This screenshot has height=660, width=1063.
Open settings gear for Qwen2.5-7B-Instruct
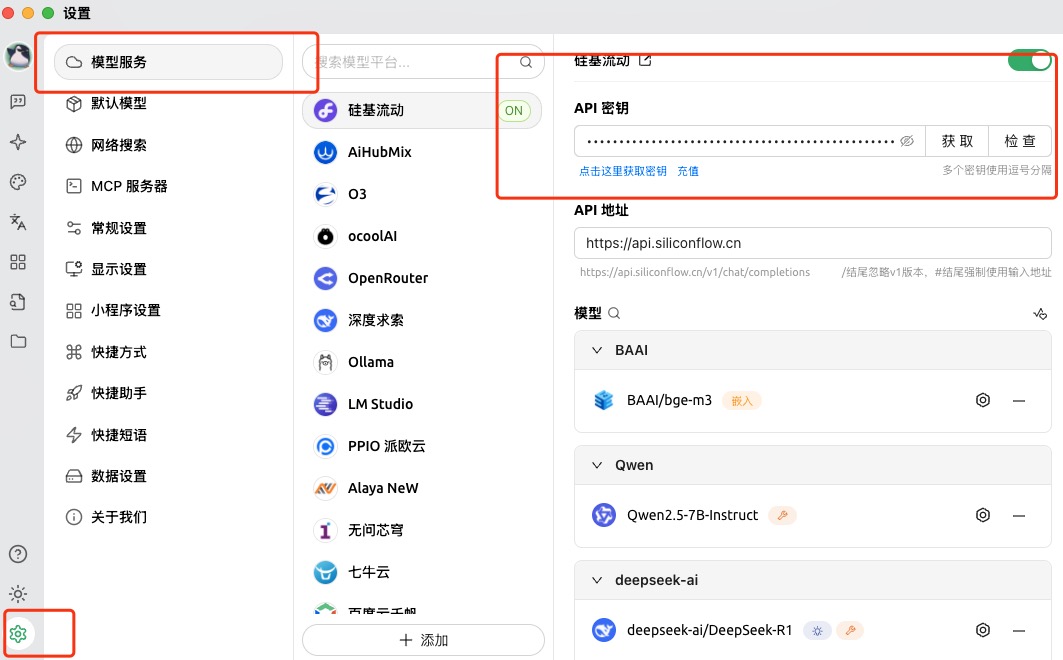tap(983, 515)
